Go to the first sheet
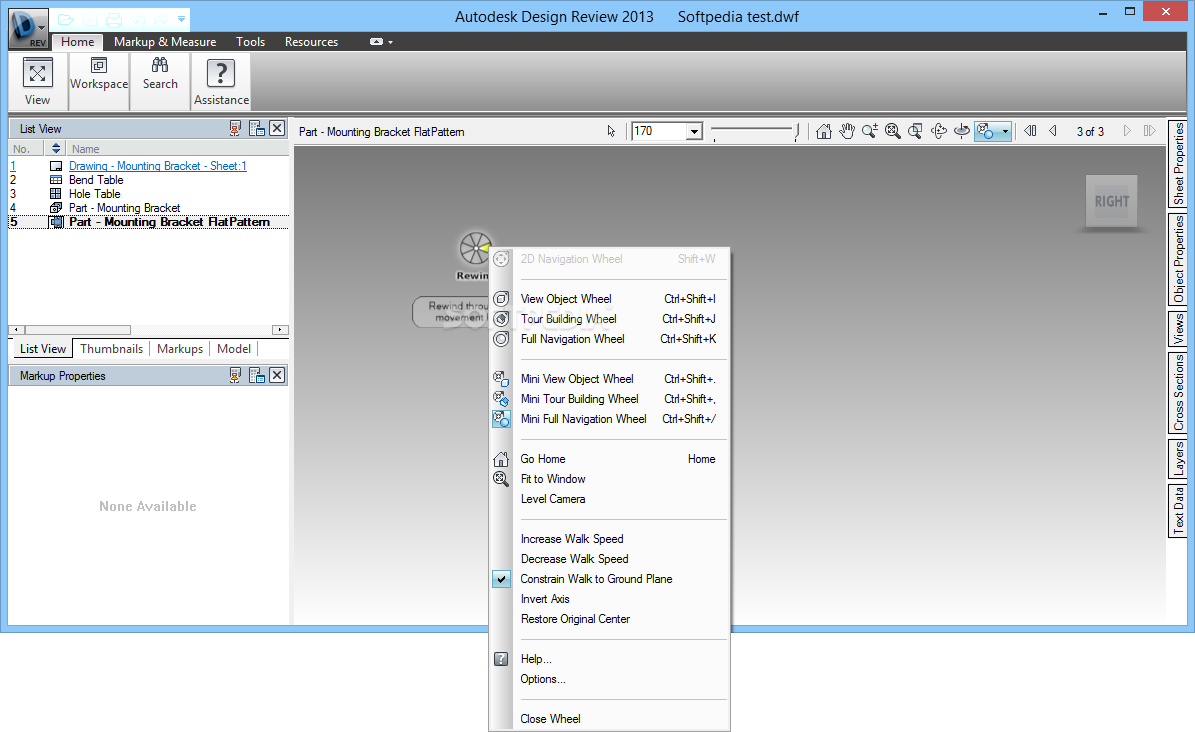 1030,131
